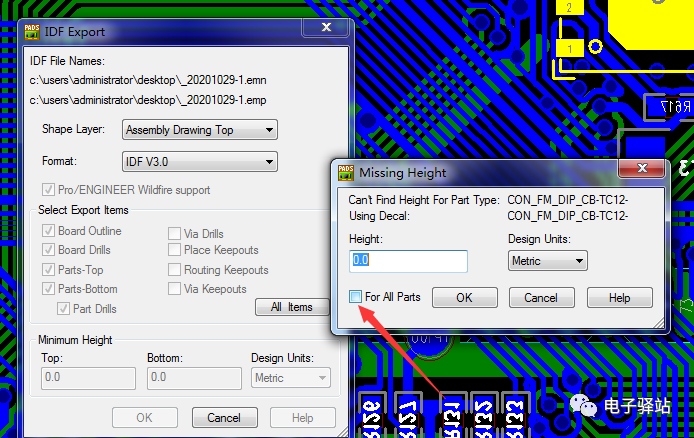Toggle Board Outline checkbox

[48, 231]
